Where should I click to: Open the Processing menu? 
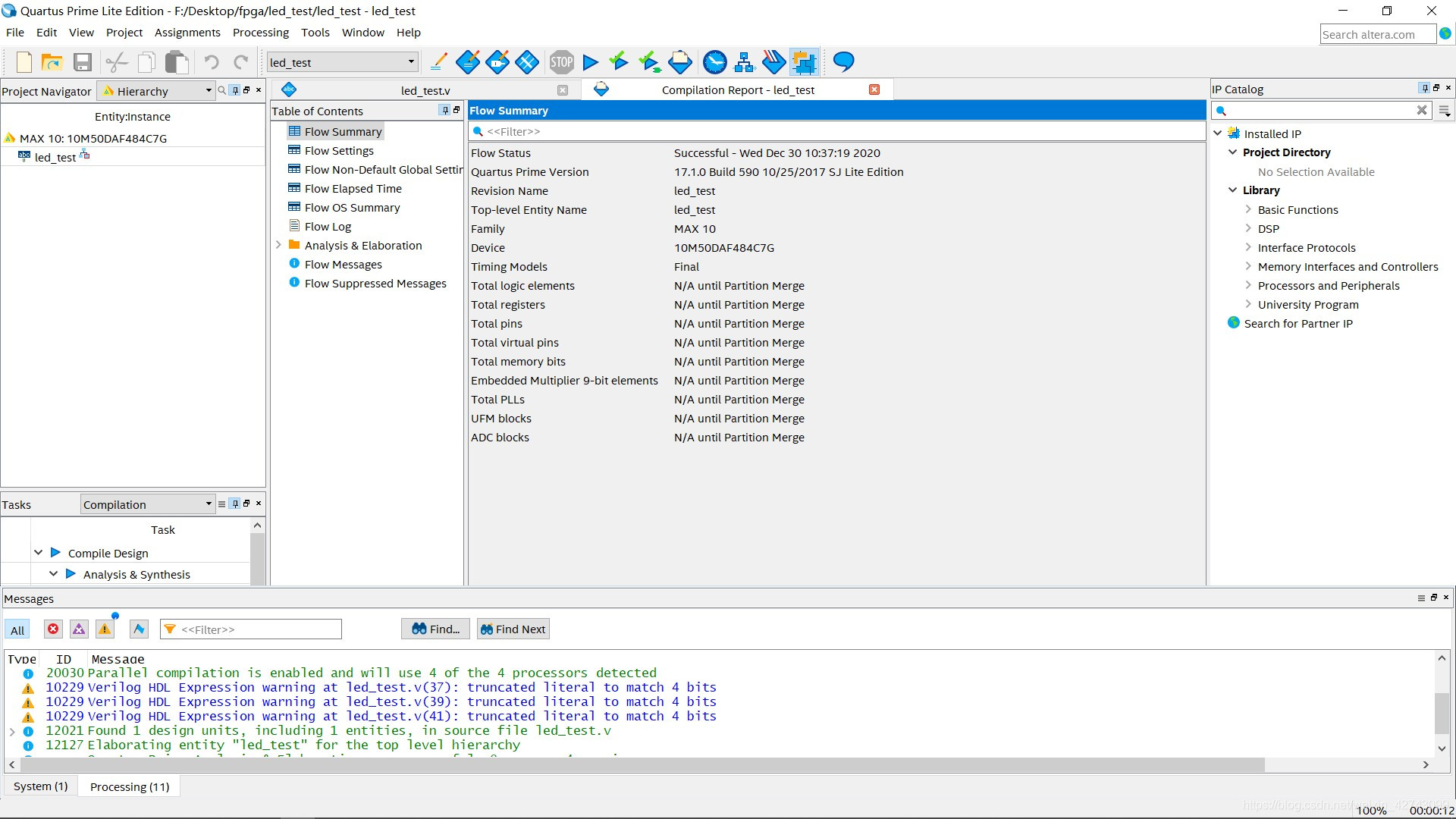260,33
